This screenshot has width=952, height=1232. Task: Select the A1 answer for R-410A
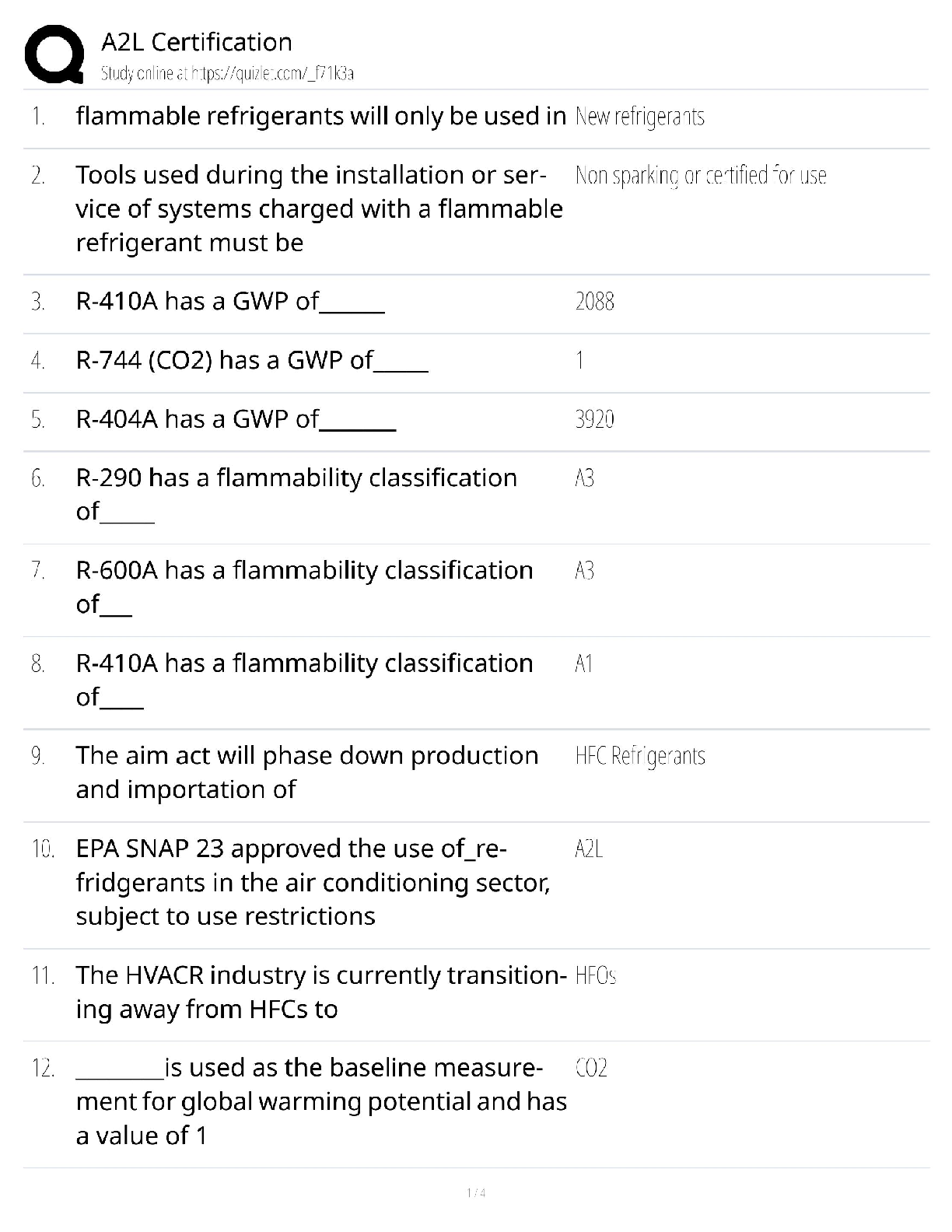coord(583,663)
